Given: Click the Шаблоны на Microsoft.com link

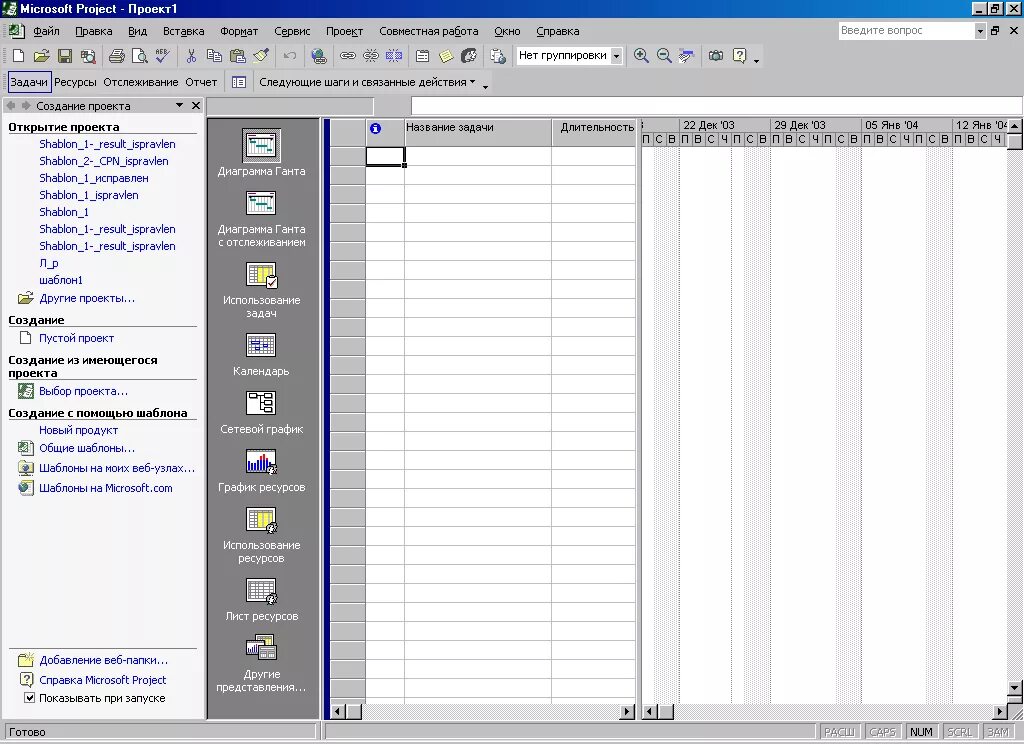Looking at the screenshot, I should click(106, 488).
